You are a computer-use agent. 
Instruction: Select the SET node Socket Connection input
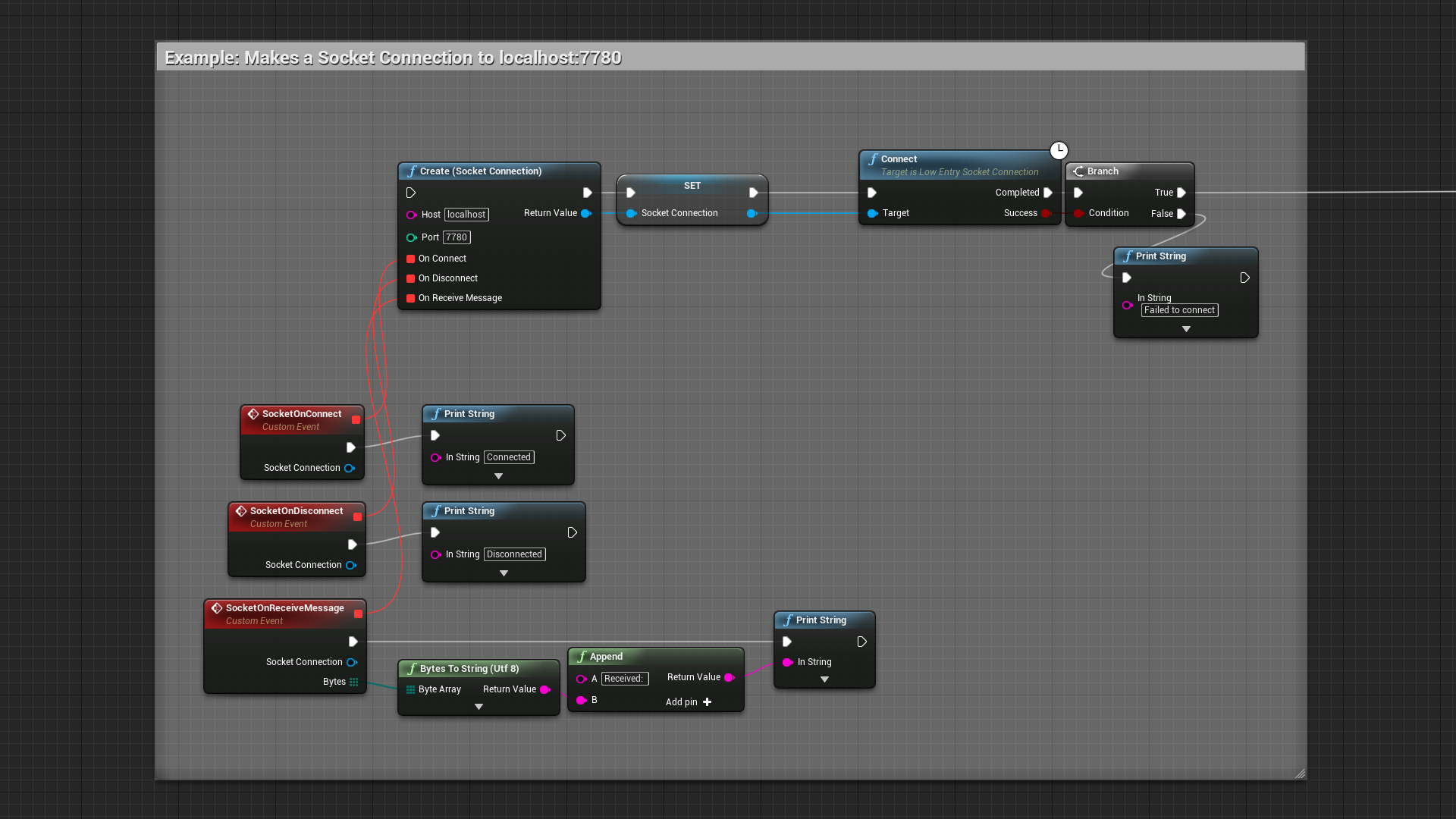point(629,213)
